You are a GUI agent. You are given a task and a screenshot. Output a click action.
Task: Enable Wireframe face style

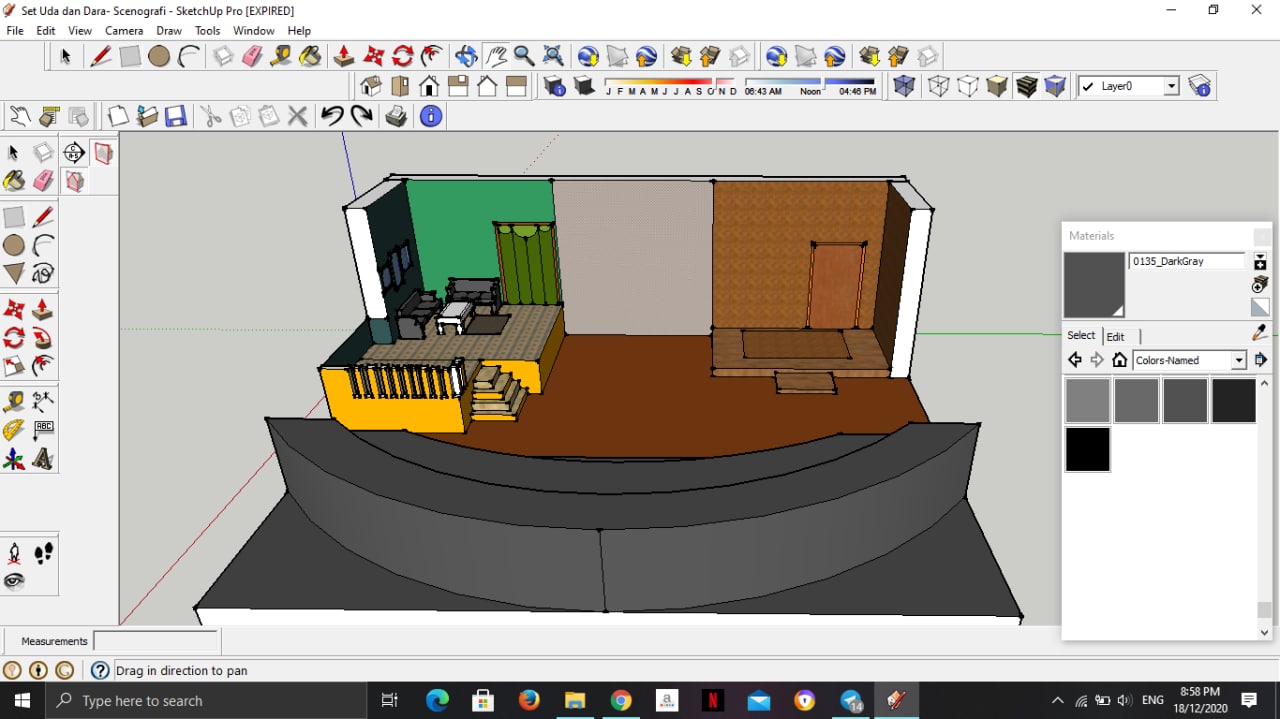[x=938, y=86]
